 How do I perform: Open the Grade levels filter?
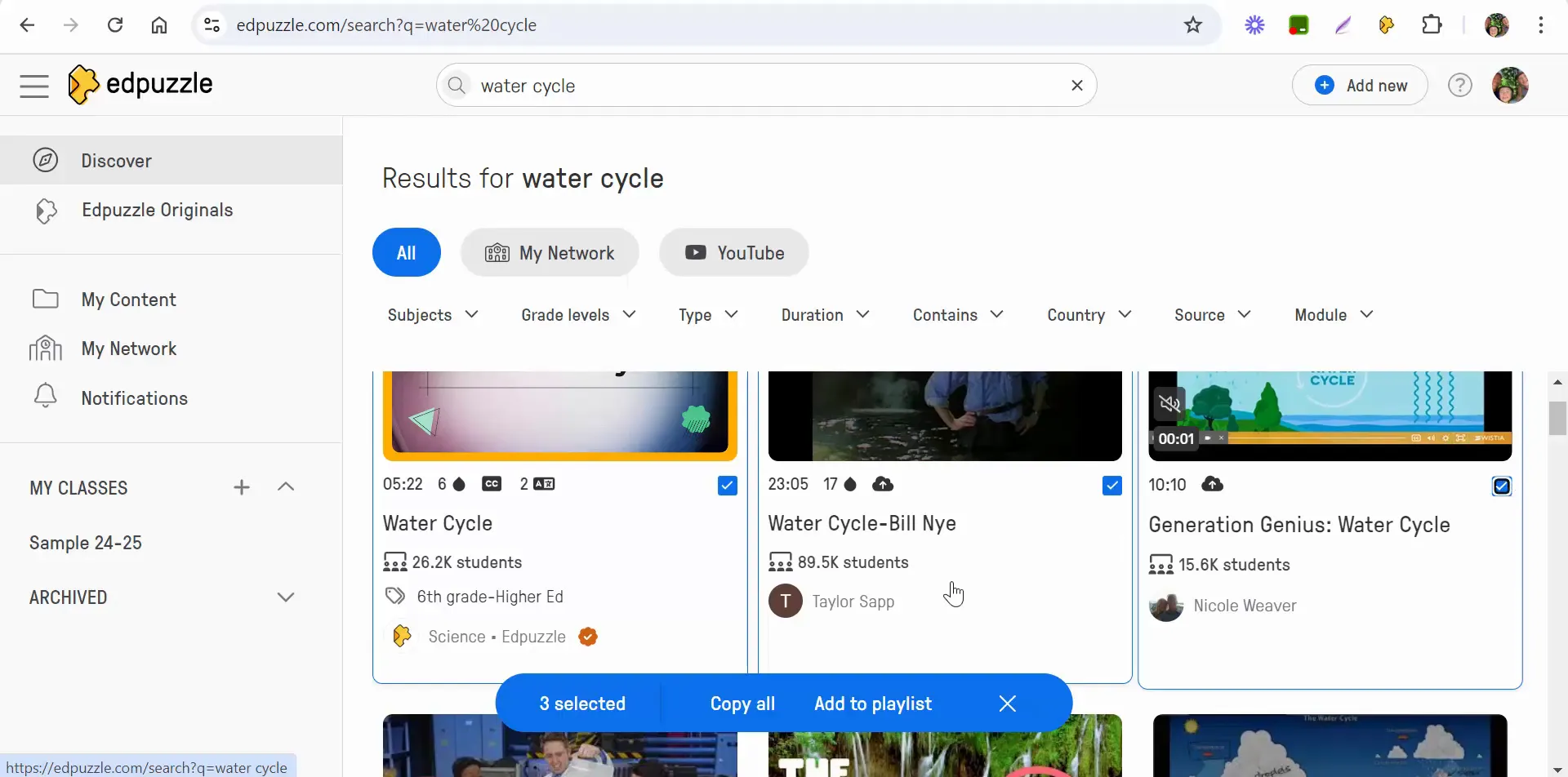coord(578,315)
